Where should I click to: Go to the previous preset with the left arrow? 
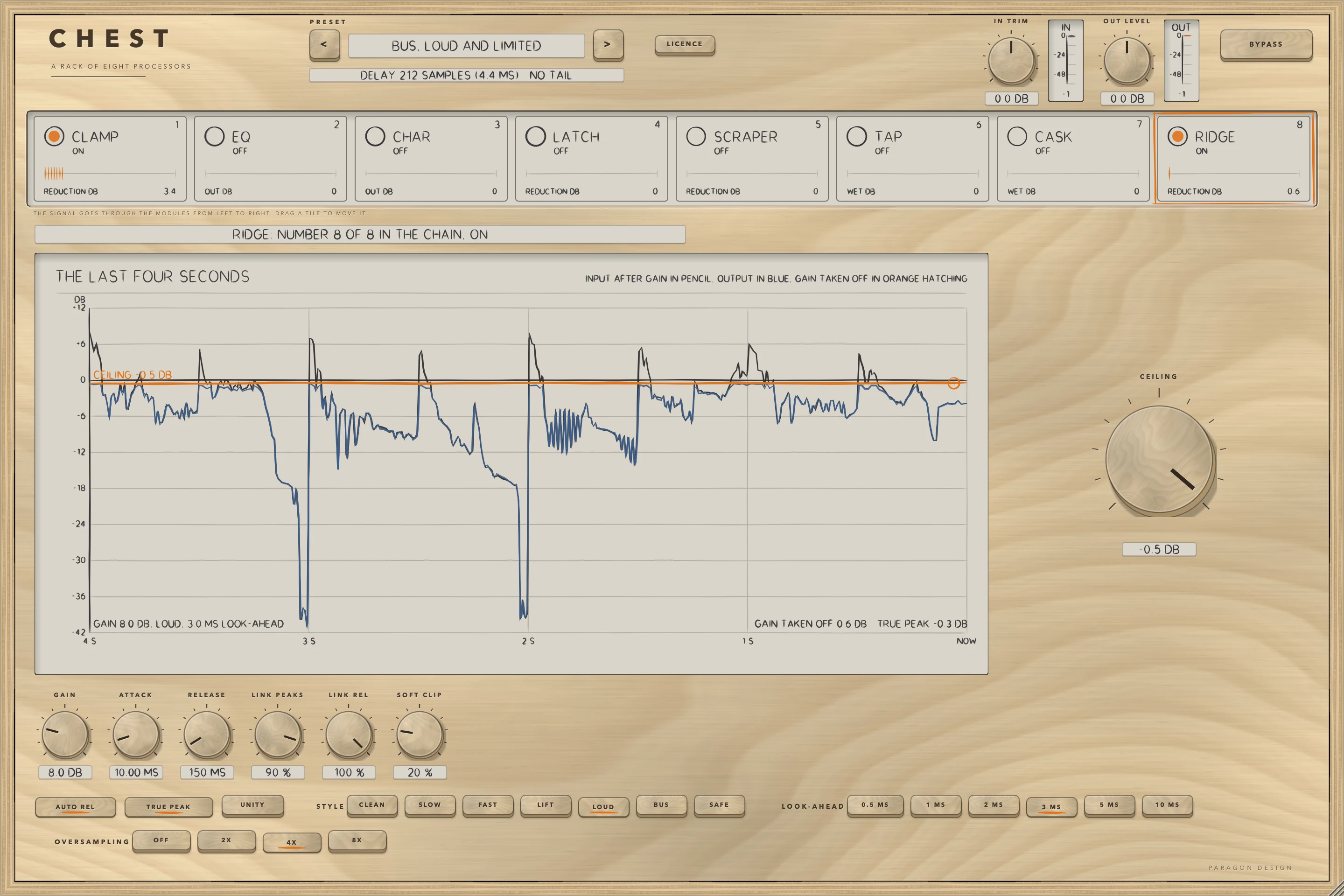[324, 45]
